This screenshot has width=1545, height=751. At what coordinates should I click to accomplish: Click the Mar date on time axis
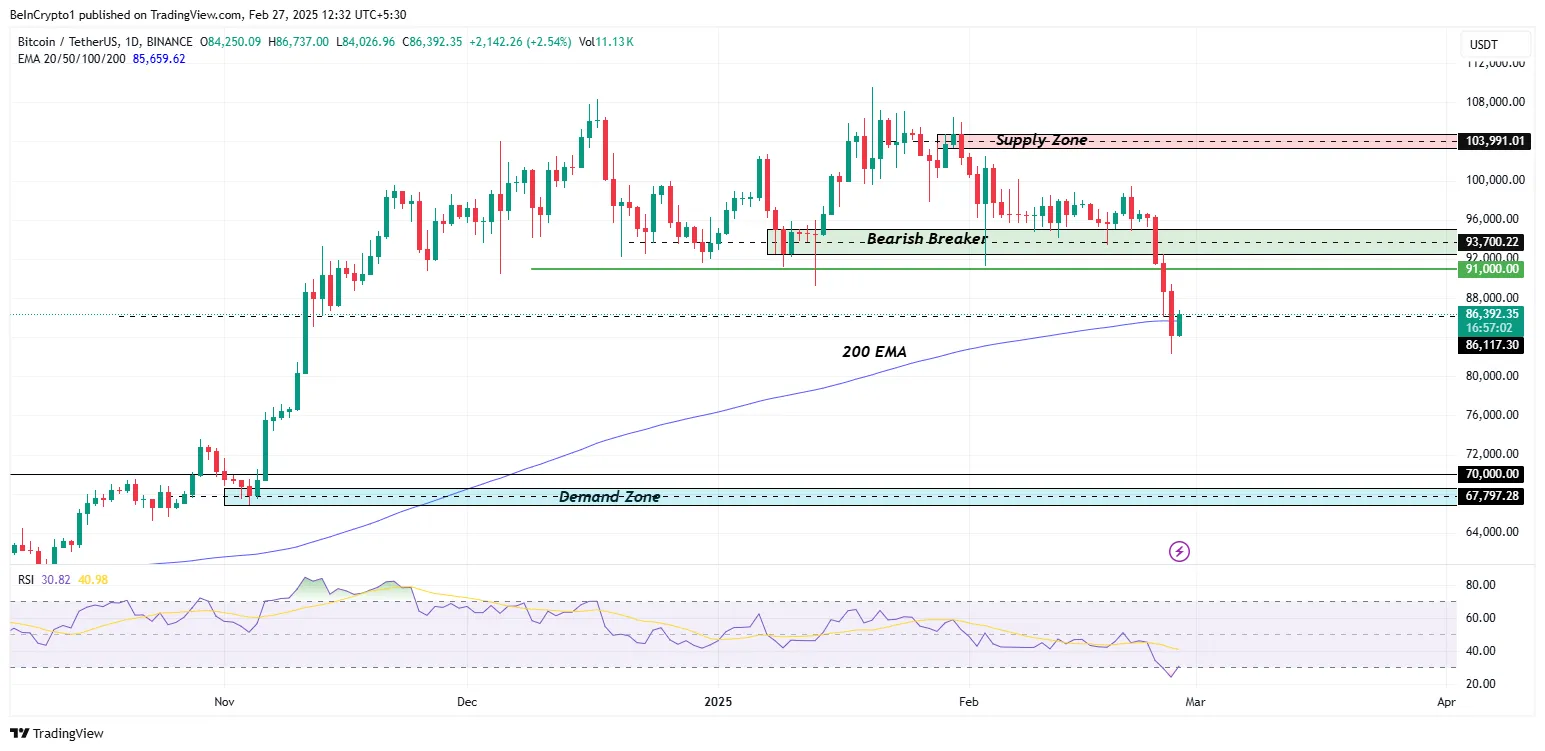[1195, 703]
